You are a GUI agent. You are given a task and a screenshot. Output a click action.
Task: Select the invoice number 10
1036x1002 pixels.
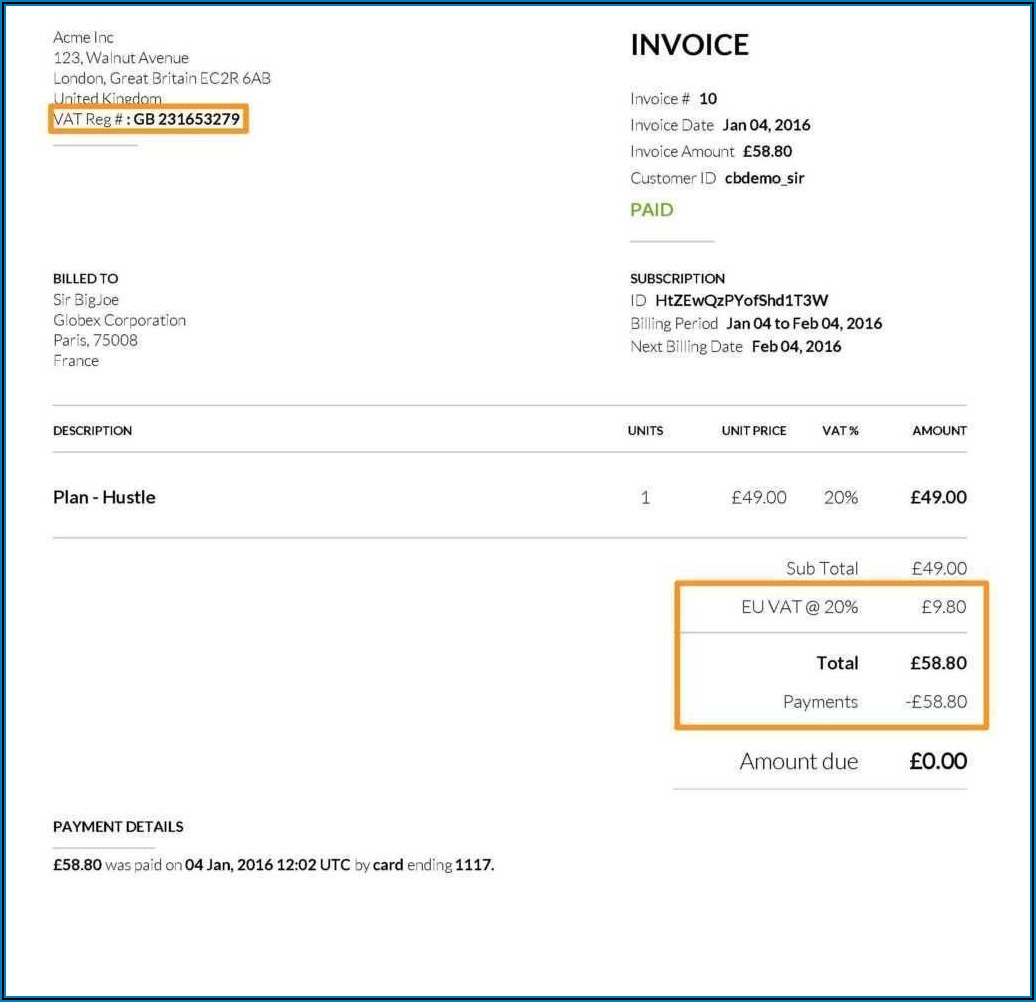pyautogui.click(x=708, y=99)
